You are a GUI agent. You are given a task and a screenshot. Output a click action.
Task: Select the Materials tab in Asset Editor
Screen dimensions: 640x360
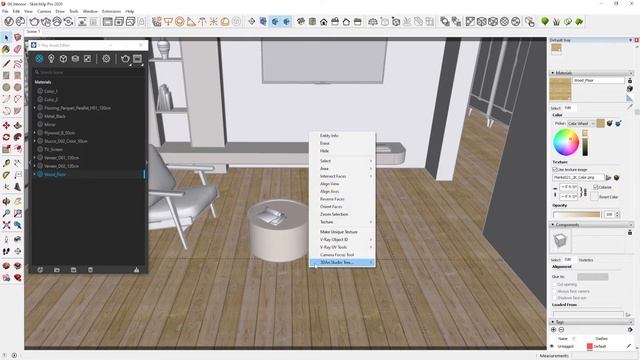click(x=39, y=59)
